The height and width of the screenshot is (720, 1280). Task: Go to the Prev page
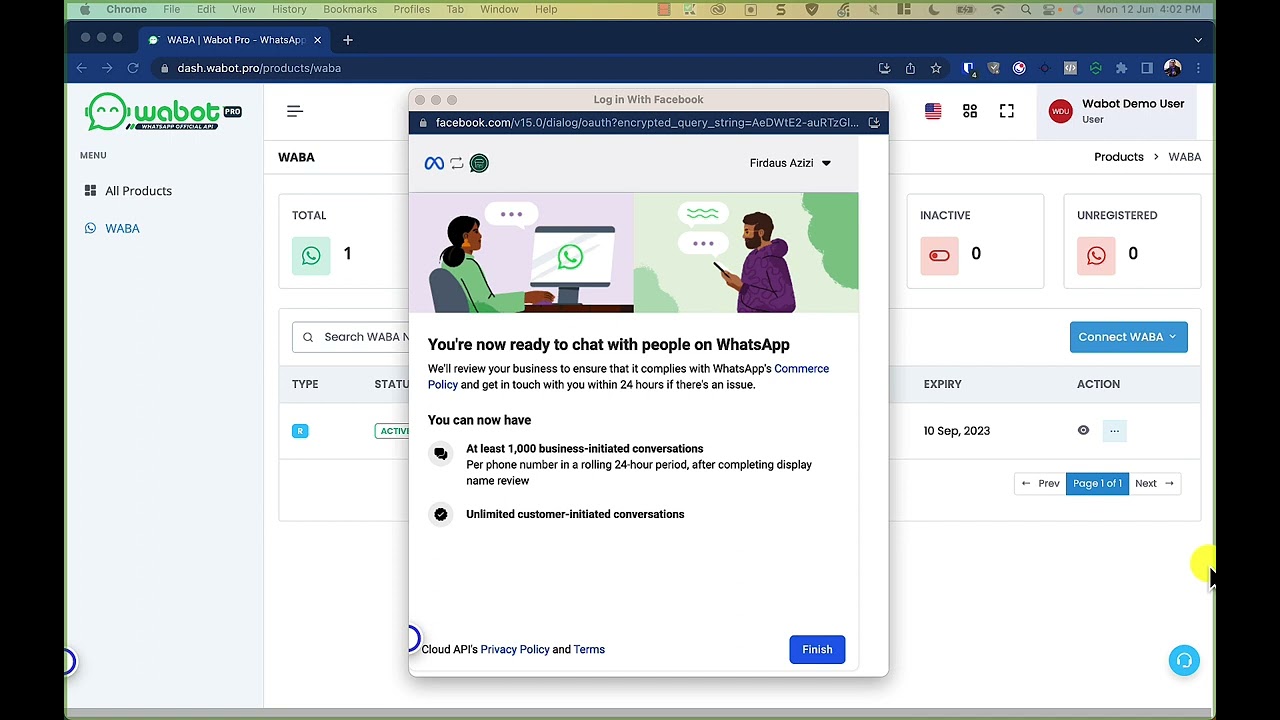tap(1040, 483)
